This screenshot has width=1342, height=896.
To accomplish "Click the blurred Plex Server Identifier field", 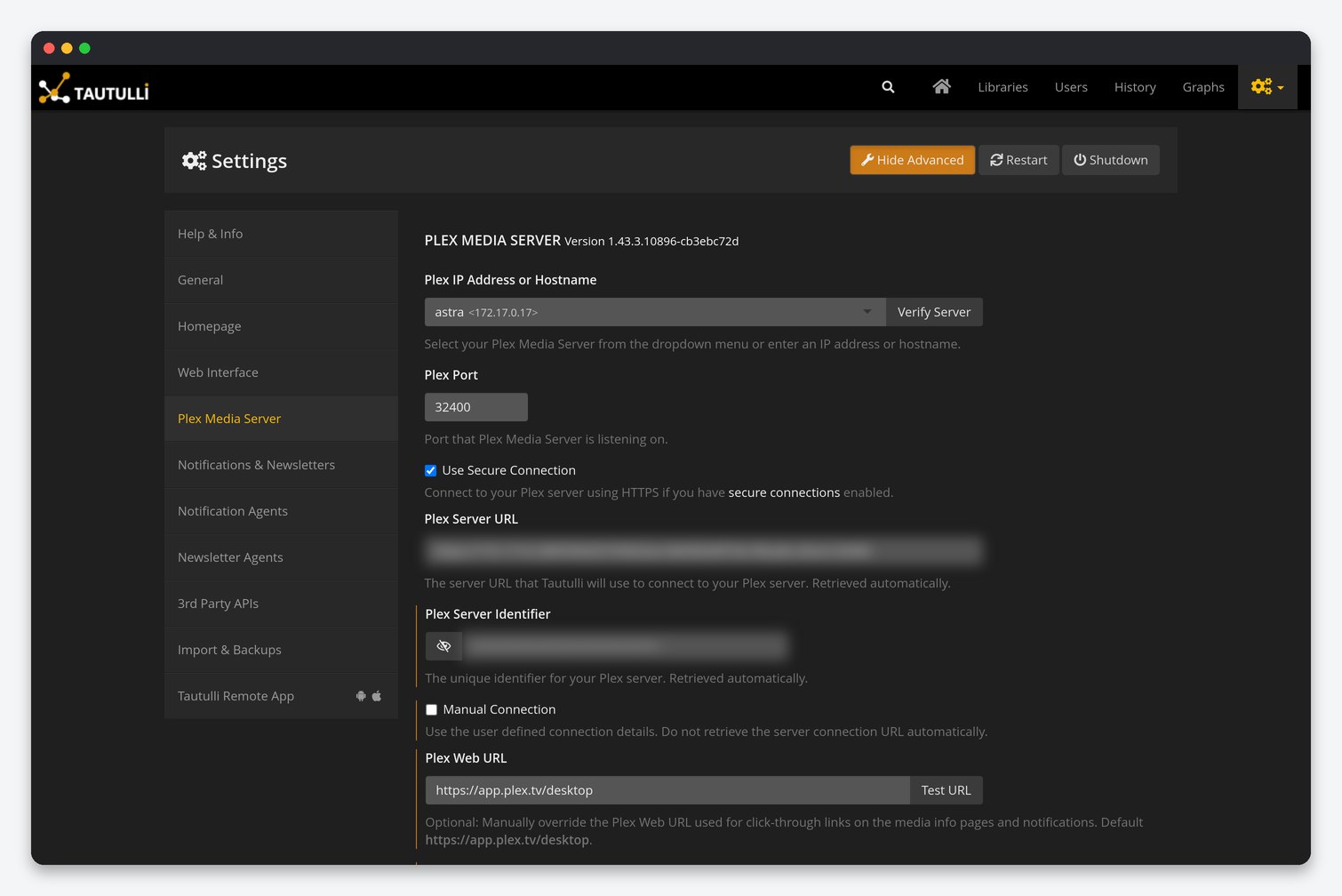I will click(x=625, y=646).
